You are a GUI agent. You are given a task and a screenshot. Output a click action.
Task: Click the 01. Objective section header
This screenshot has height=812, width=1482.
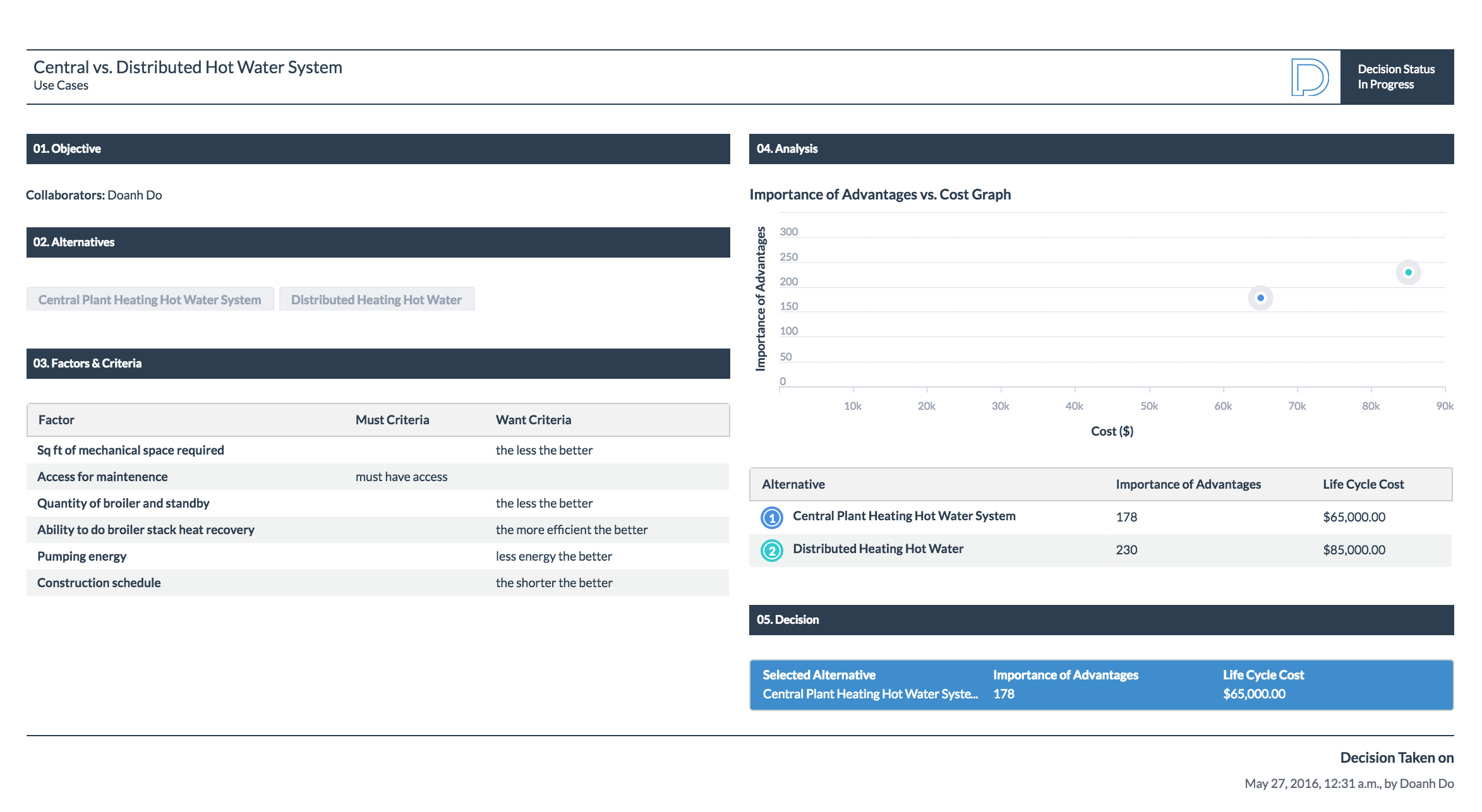pyautogui.click(x=378, y=149)
